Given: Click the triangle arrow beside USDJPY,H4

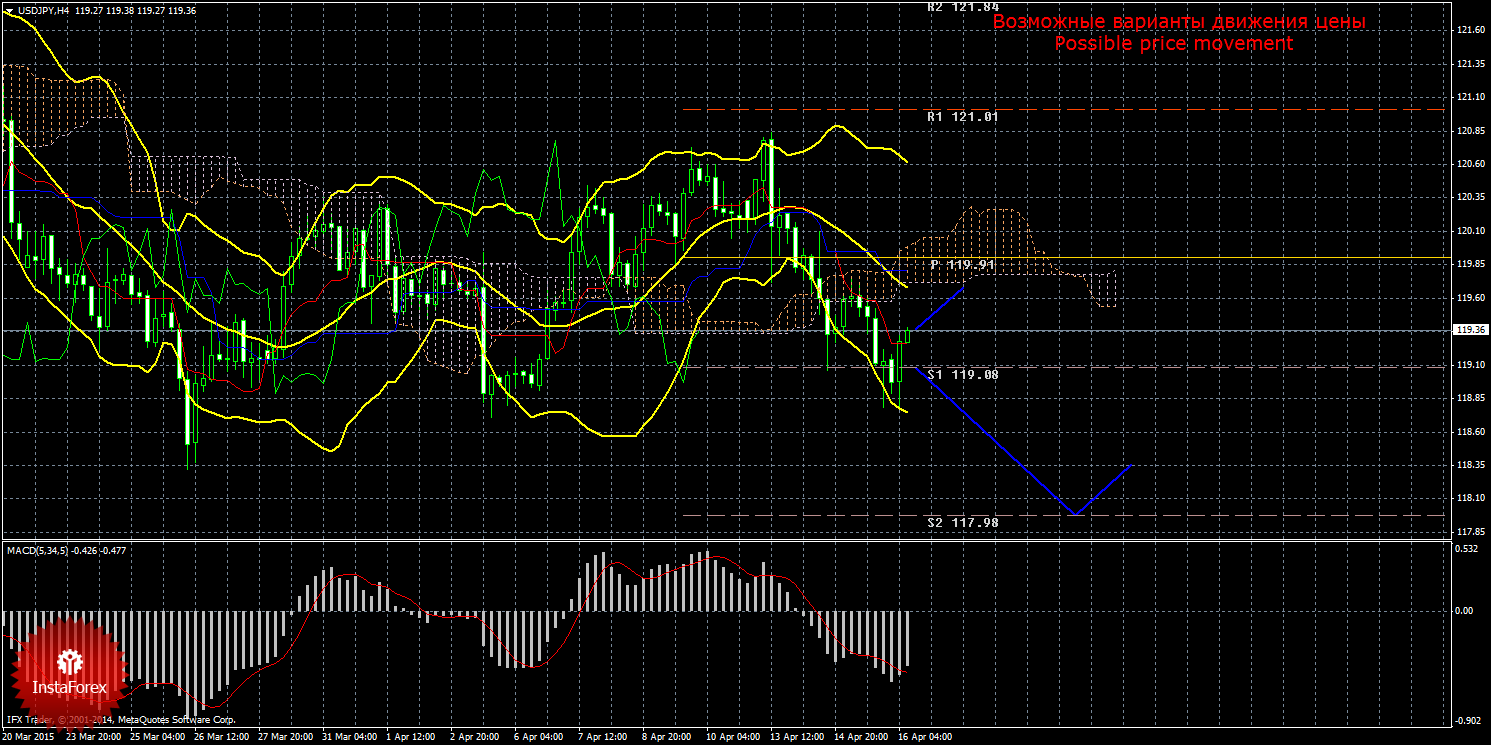Looking at the screenshot, I should coord(8,9).
